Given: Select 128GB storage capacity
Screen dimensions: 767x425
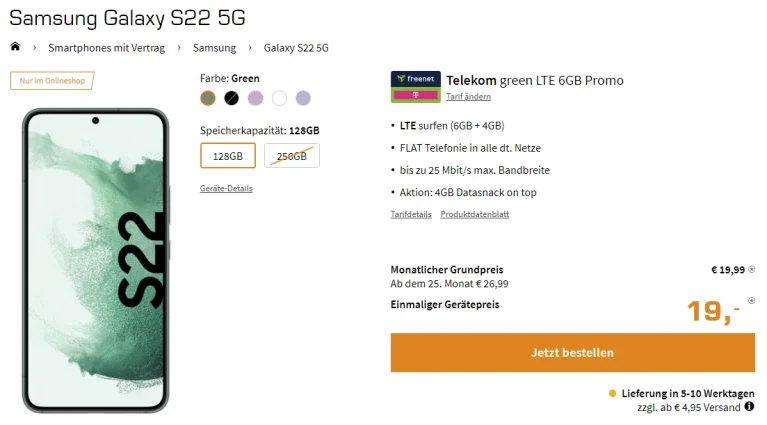Looking at the screenshot, I should [228, 156].
